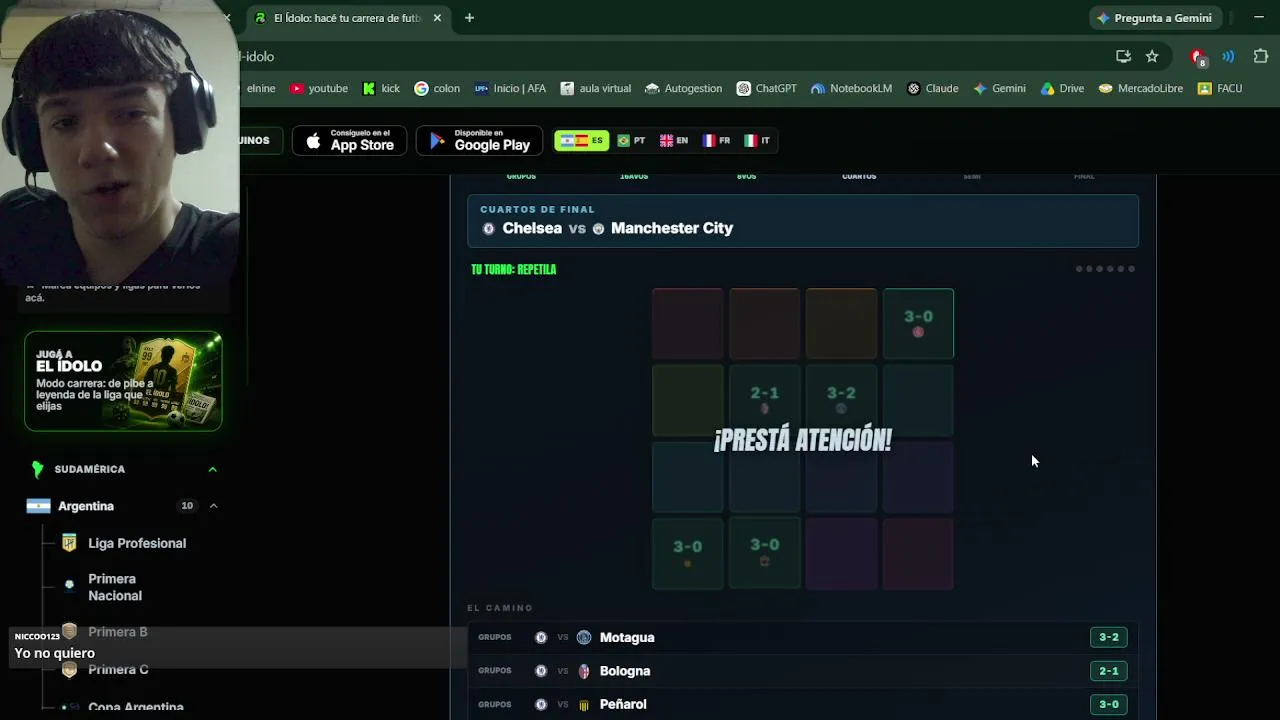Click the Peñarol club crest icon
The height and width of the screenshot is (720, 1280).
click(x=584, y=704)
